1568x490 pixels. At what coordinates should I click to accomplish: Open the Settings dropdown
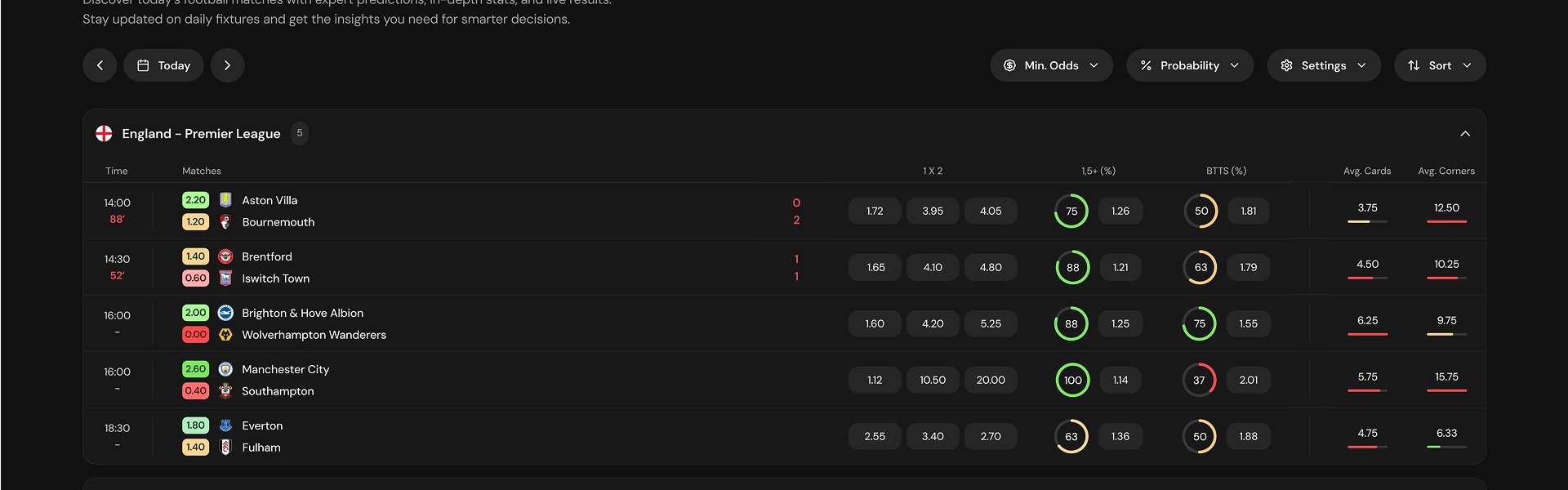(1324, 65)
